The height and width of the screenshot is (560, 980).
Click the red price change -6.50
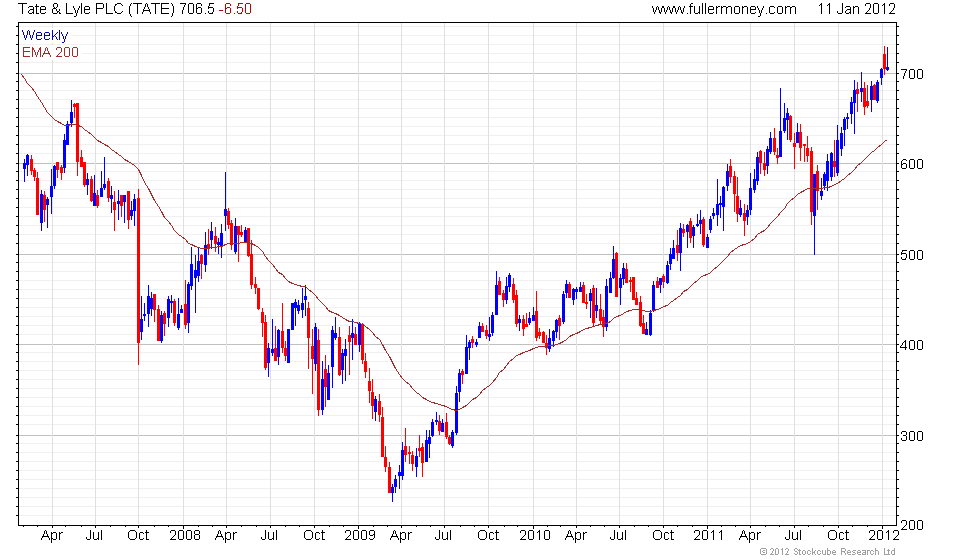click(x=235, y=9)
